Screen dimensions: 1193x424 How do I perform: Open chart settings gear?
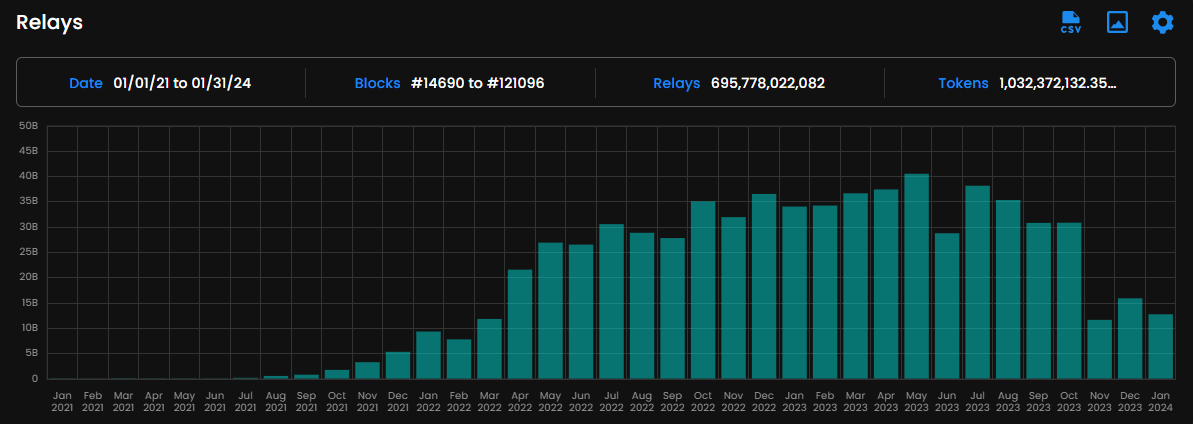click(1163, 22)
